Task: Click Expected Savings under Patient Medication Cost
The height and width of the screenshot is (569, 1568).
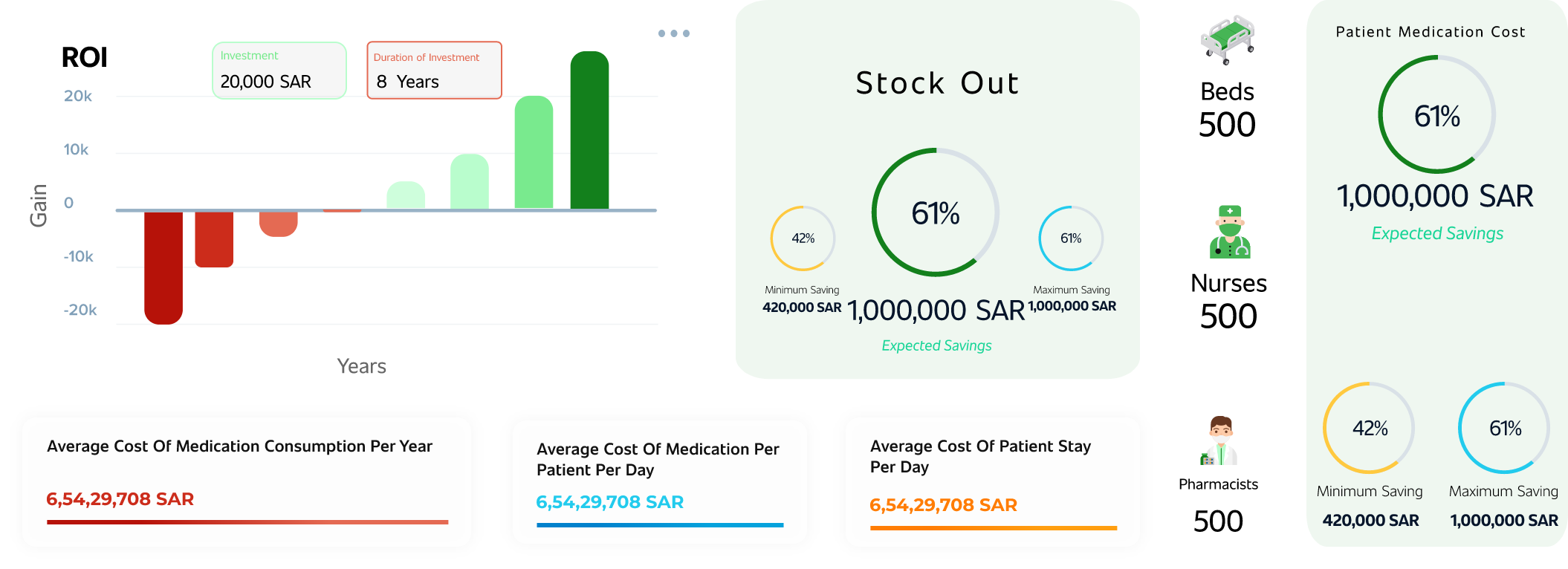Action: 1437,233
